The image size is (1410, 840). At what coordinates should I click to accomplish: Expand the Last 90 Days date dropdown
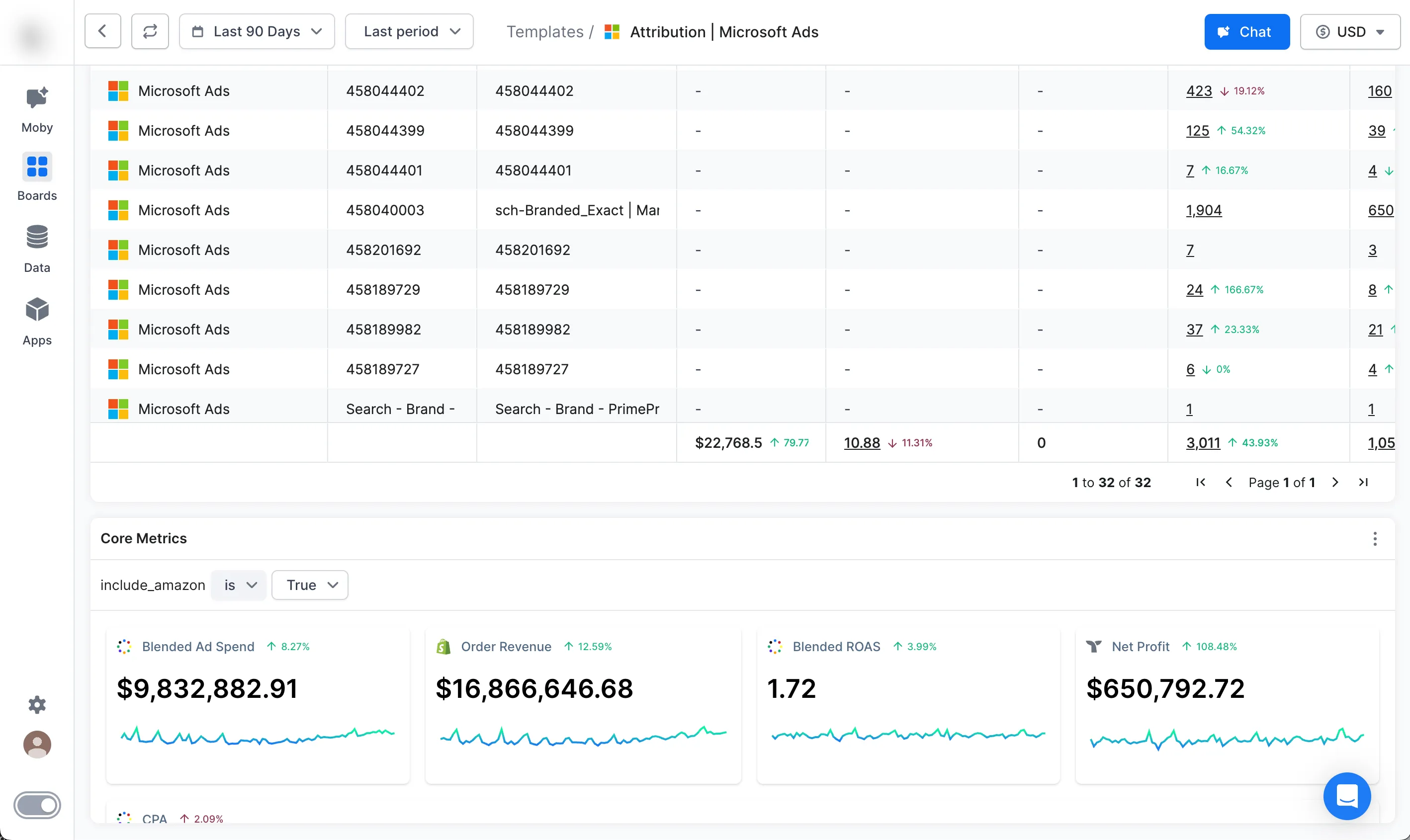[x=257, y=32]
